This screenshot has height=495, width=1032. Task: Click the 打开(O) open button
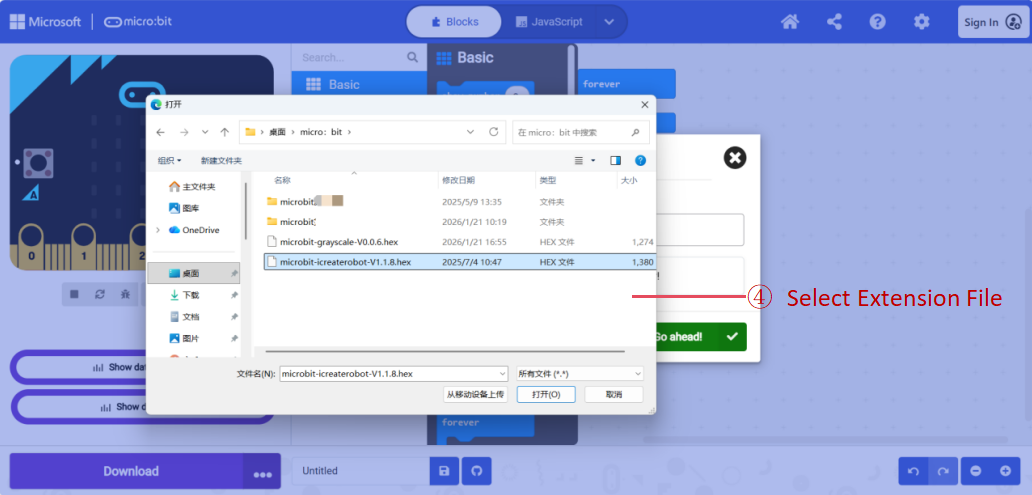(x=546, y=394)
